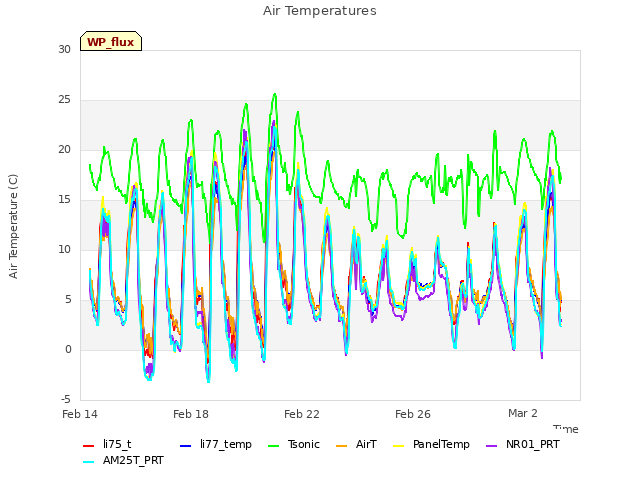Click the -5 y-axis tick label
640x480 pixels.
tap(66, 399)
